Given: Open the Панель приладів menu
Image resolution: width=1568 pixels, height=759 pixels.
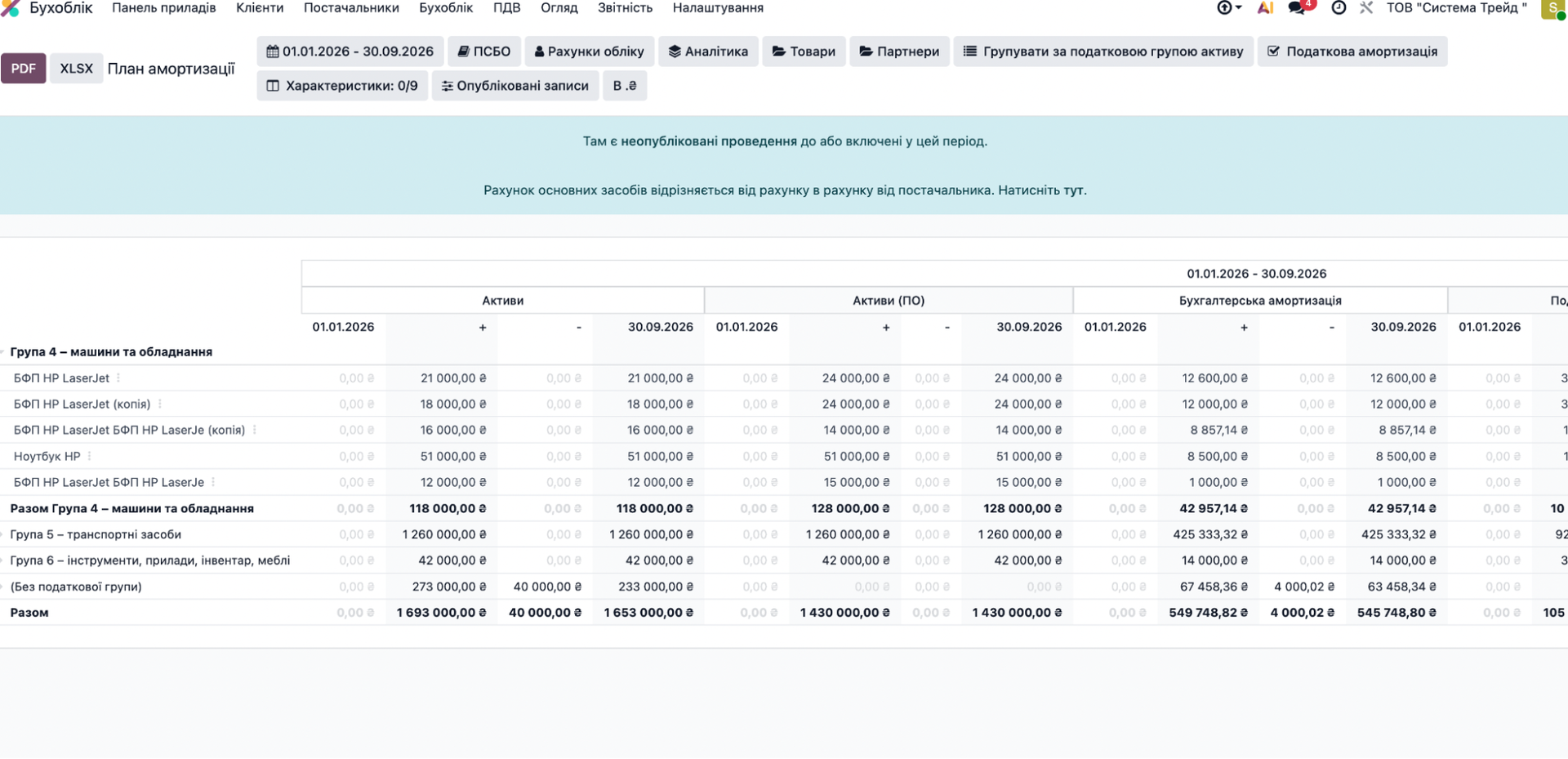Looking at the screenshot, I should tap(164, 8).
